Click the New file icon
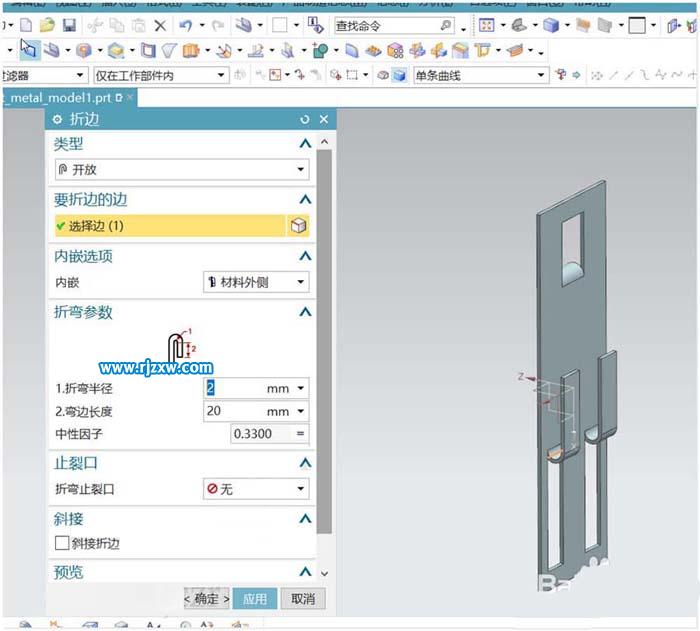Screen dimensions: 700x631 pyautogui.click(x=26, y=25)
